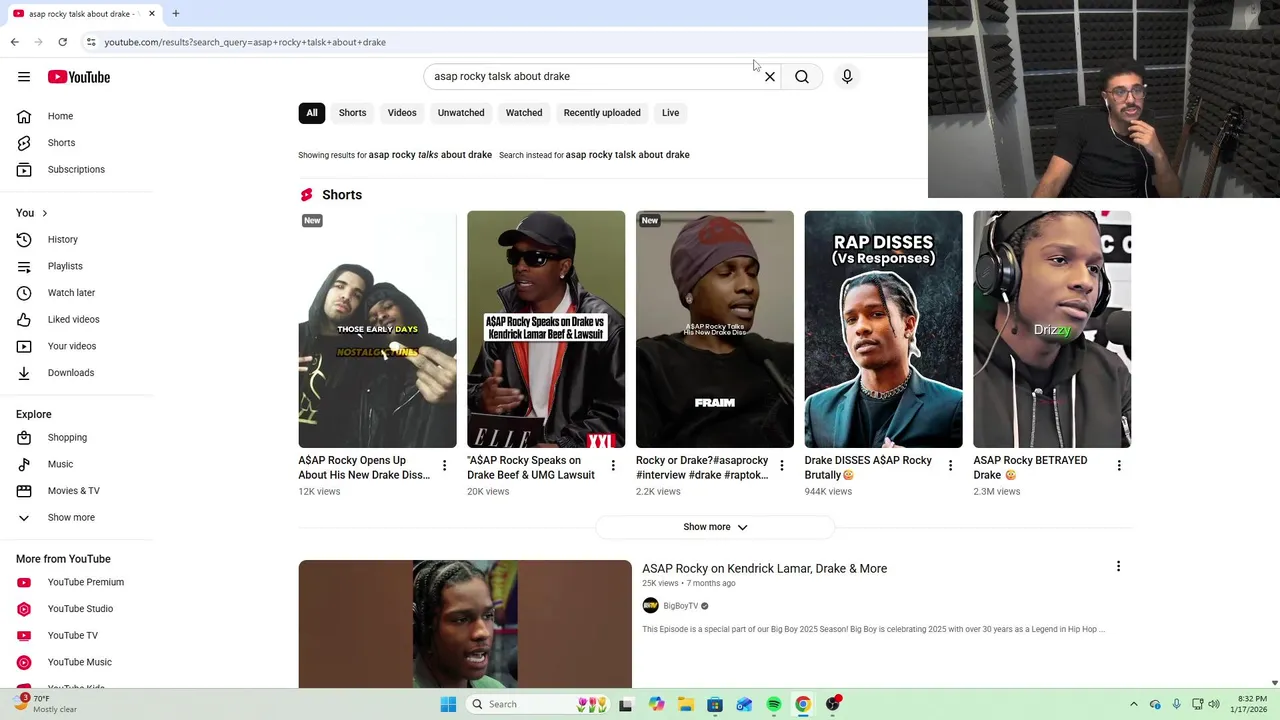Open Windows Start menu

[x=448, y=704]
